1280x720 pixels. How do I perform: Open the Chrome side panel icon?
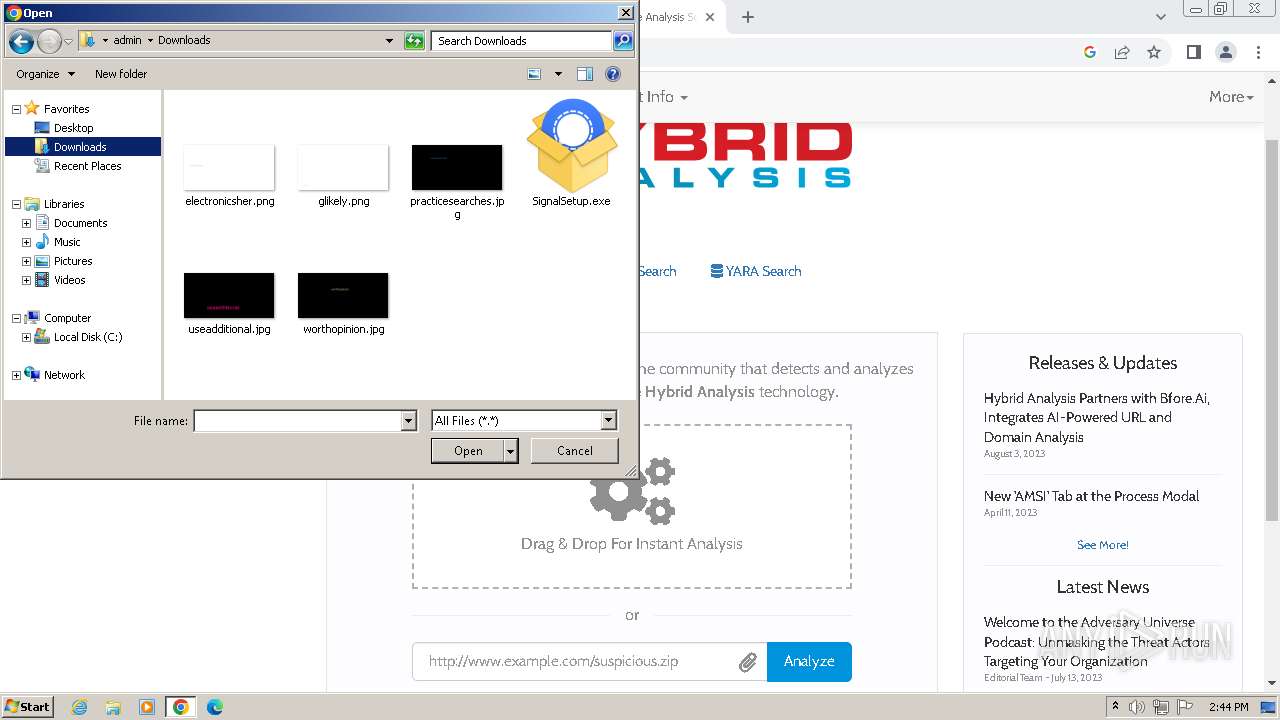coord(1193,52)
